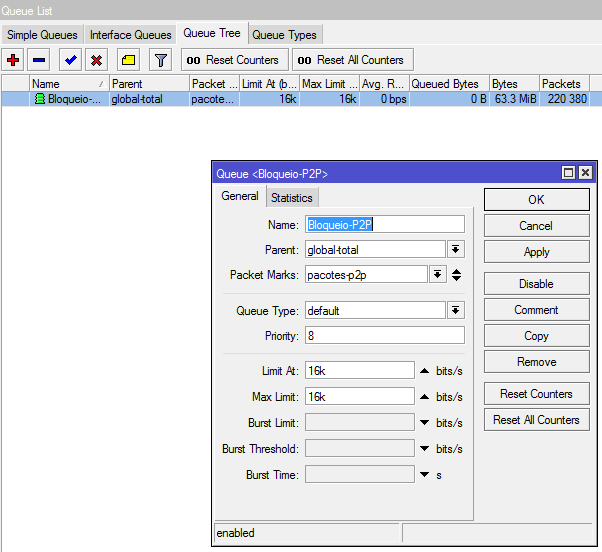Click the Priority input field
The width and height of the screenshot is (602, 552).
click(385, 336)
